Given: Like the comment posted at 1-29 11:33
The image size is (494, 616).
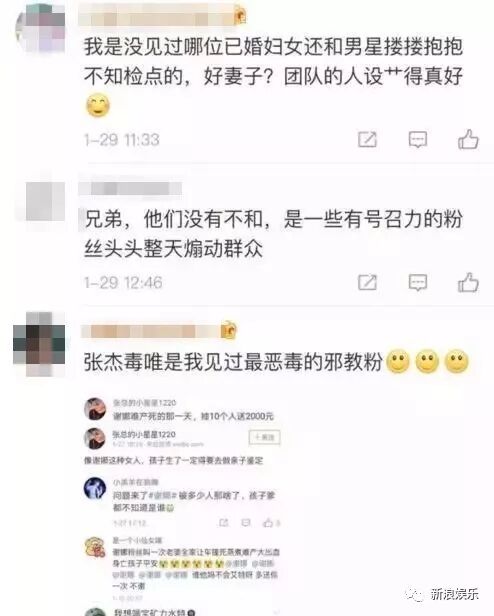Looking at the screenshot, I should pyautogui.click(x=468, y=139).
